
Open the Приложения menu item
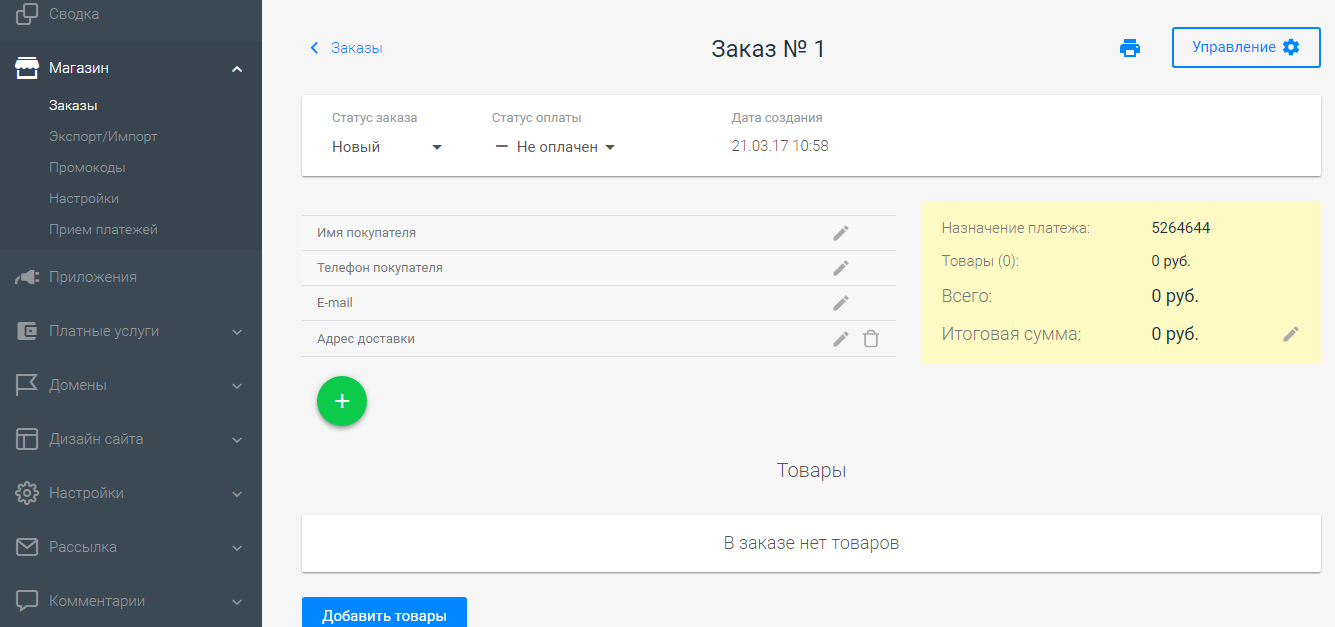coord(93,277)
